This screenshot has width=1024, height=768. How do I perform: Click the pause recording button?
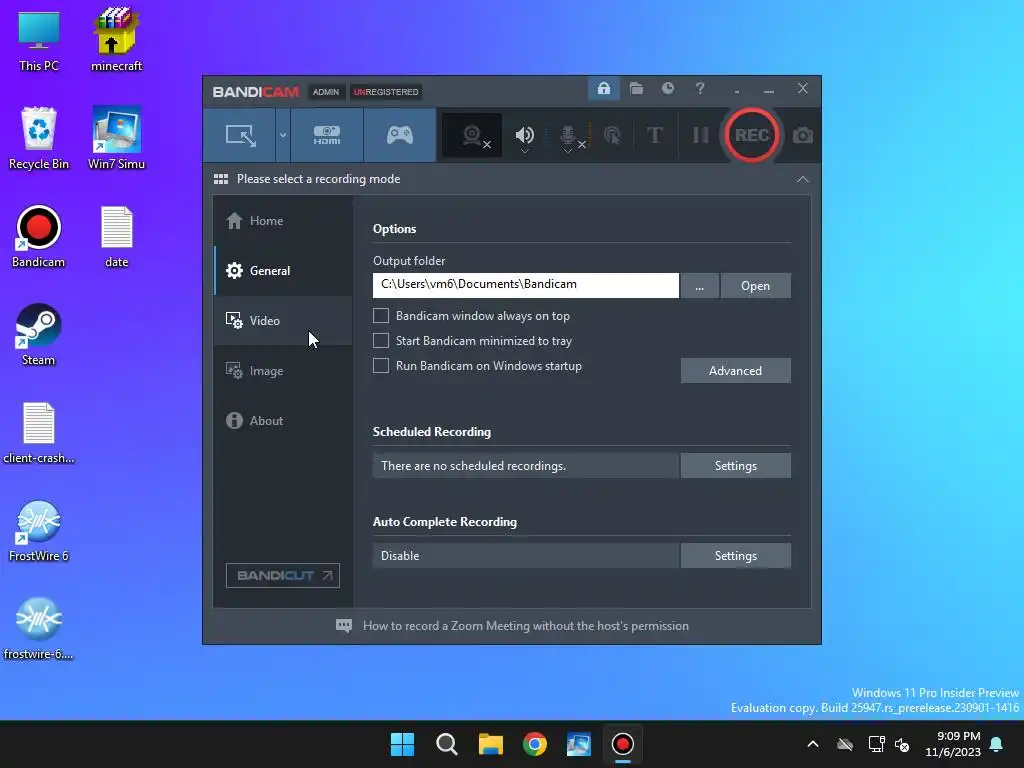click(701, 135)
